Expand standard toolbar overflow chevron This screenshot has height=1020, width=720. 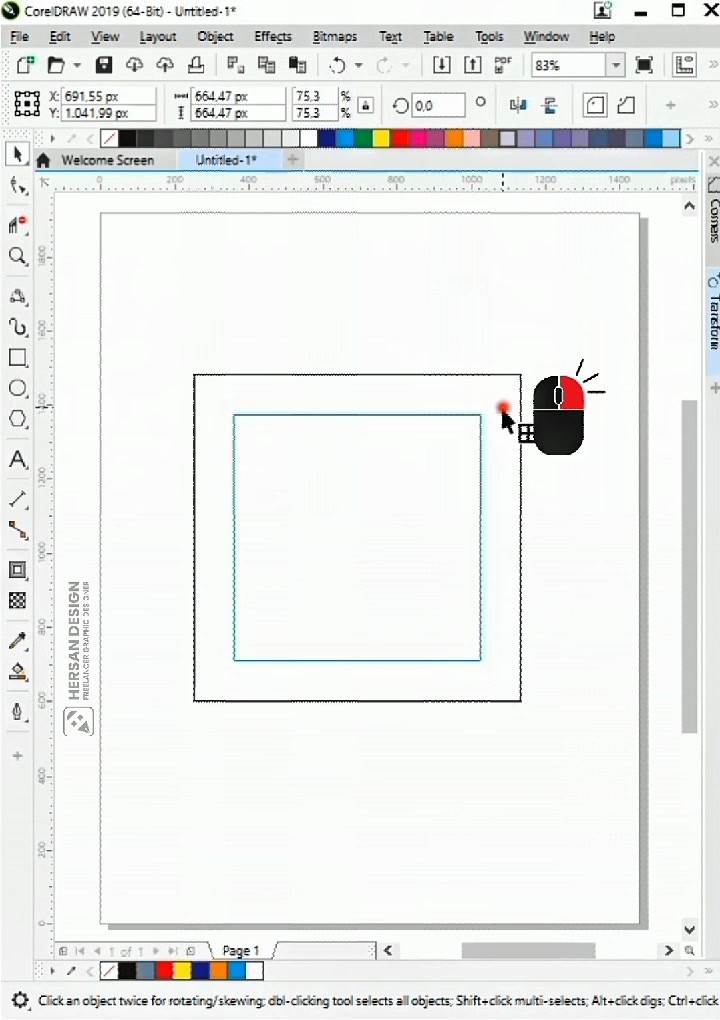click(x=713, y=65)
